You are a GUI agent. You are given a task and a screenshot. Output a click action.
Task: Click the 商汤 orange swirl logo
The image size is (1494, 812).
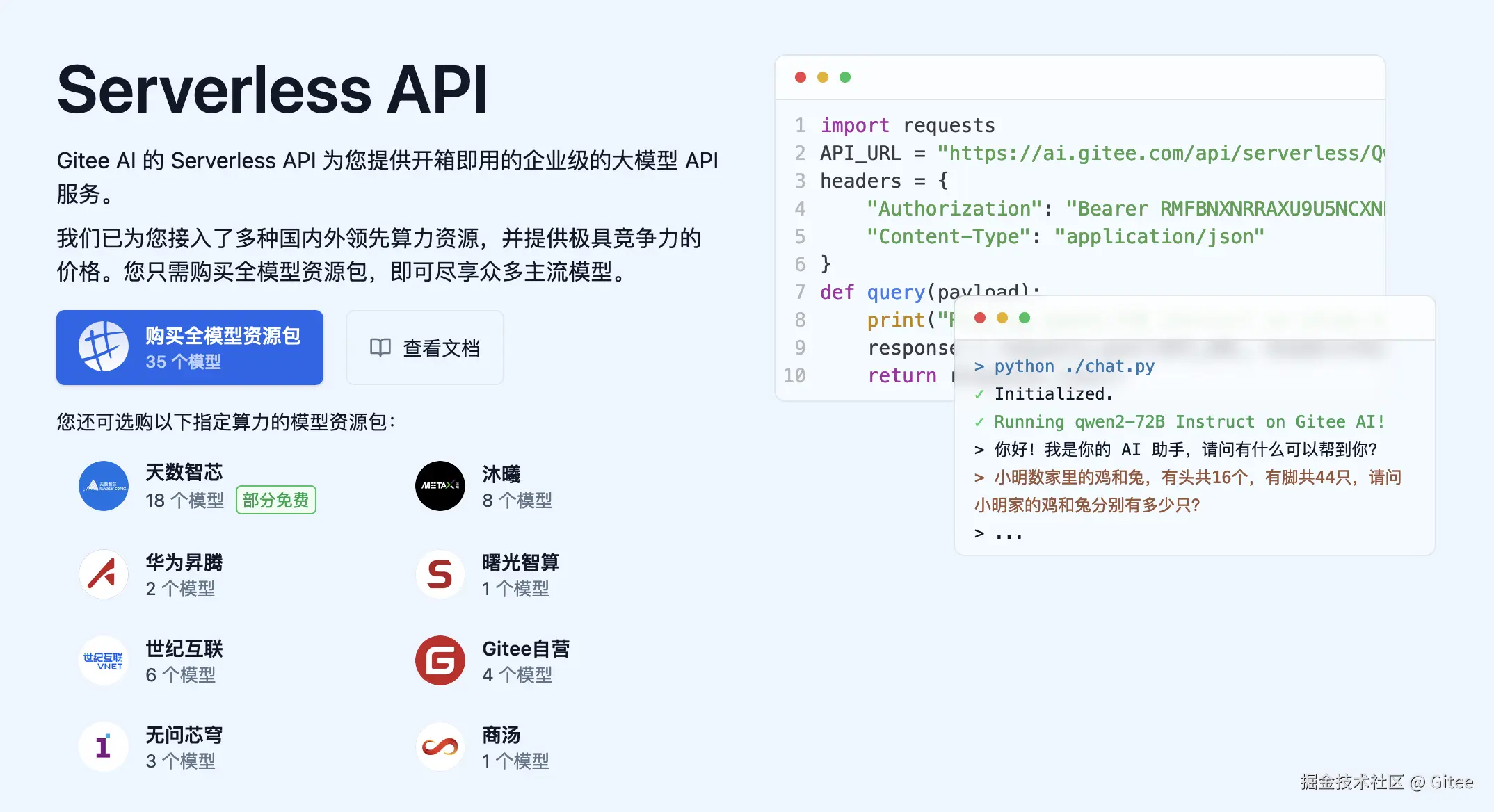pyautogui.click(x=440, y=747)
